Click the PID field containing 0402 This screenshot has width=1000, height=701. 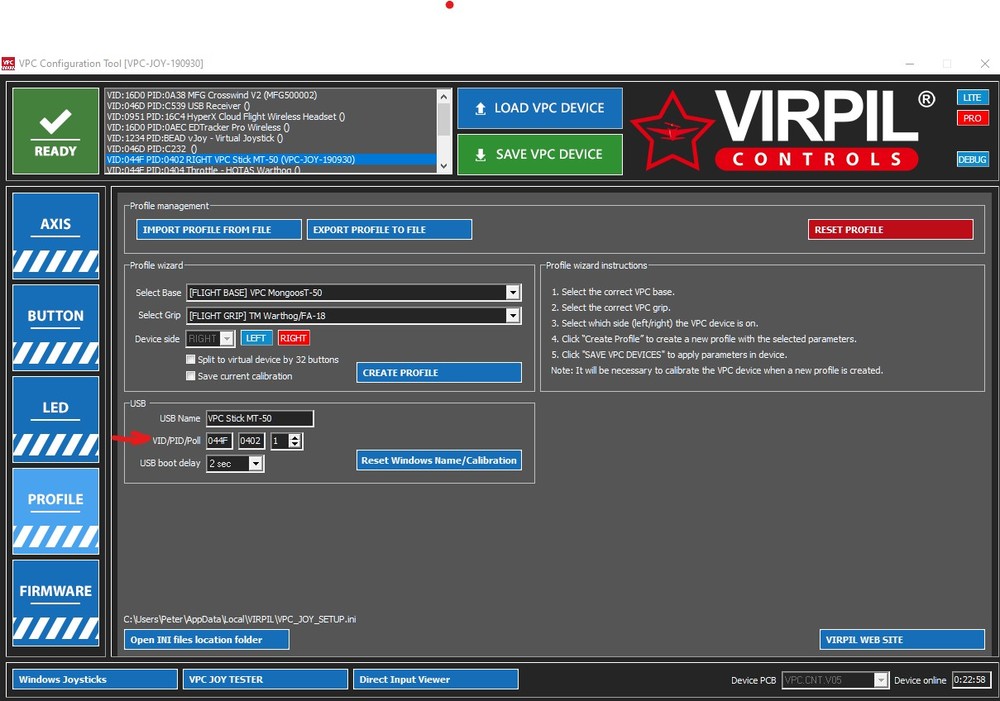(251, 441)
